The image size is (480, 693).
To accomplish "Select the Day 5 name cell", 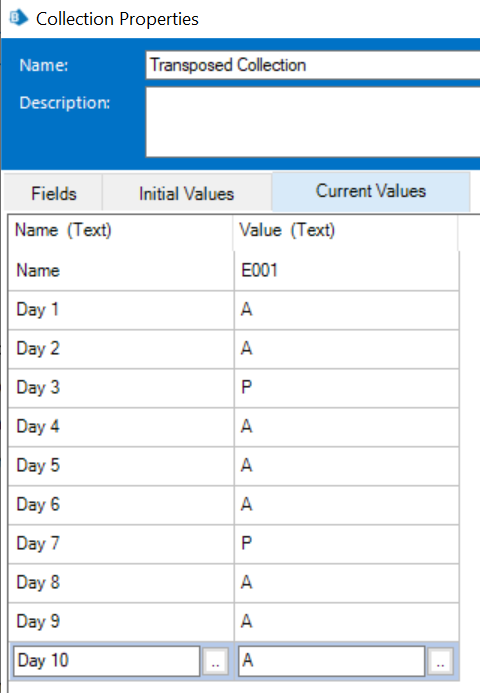I will 121,466.
